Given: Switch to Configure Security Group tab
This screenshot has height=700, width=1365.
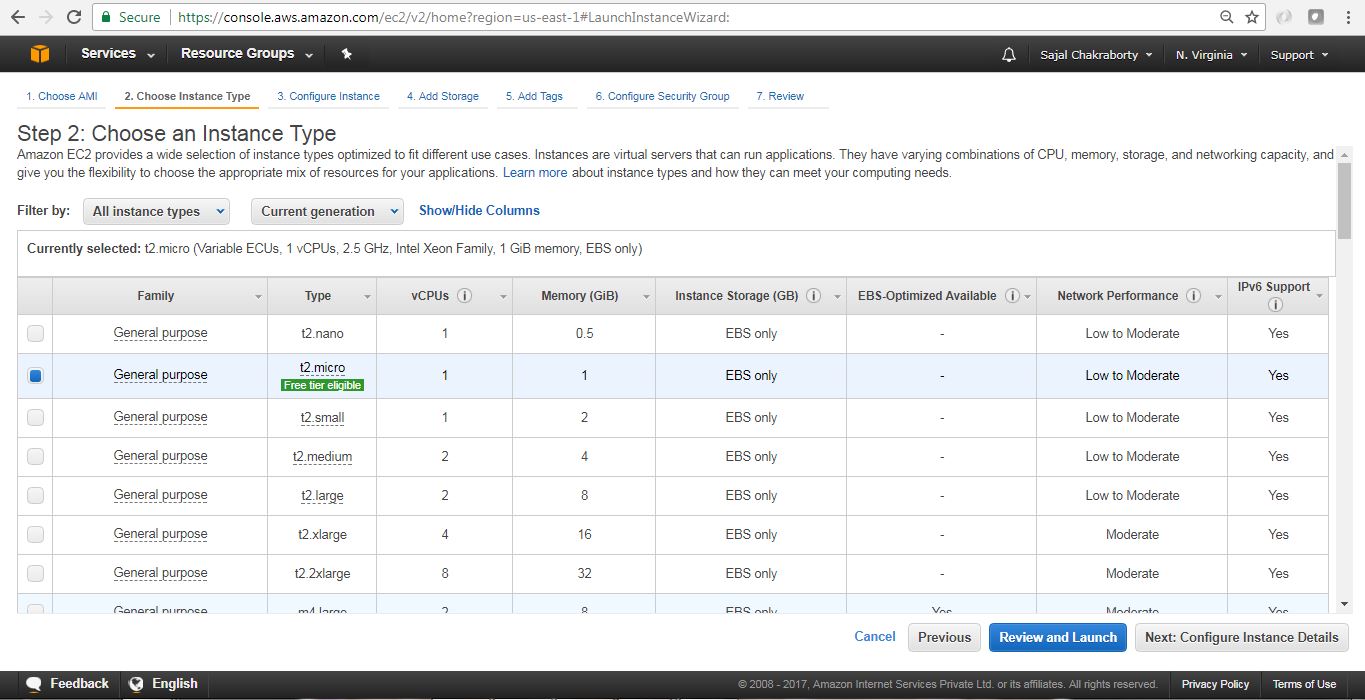Looking at the screenshot, I should 662,96.
